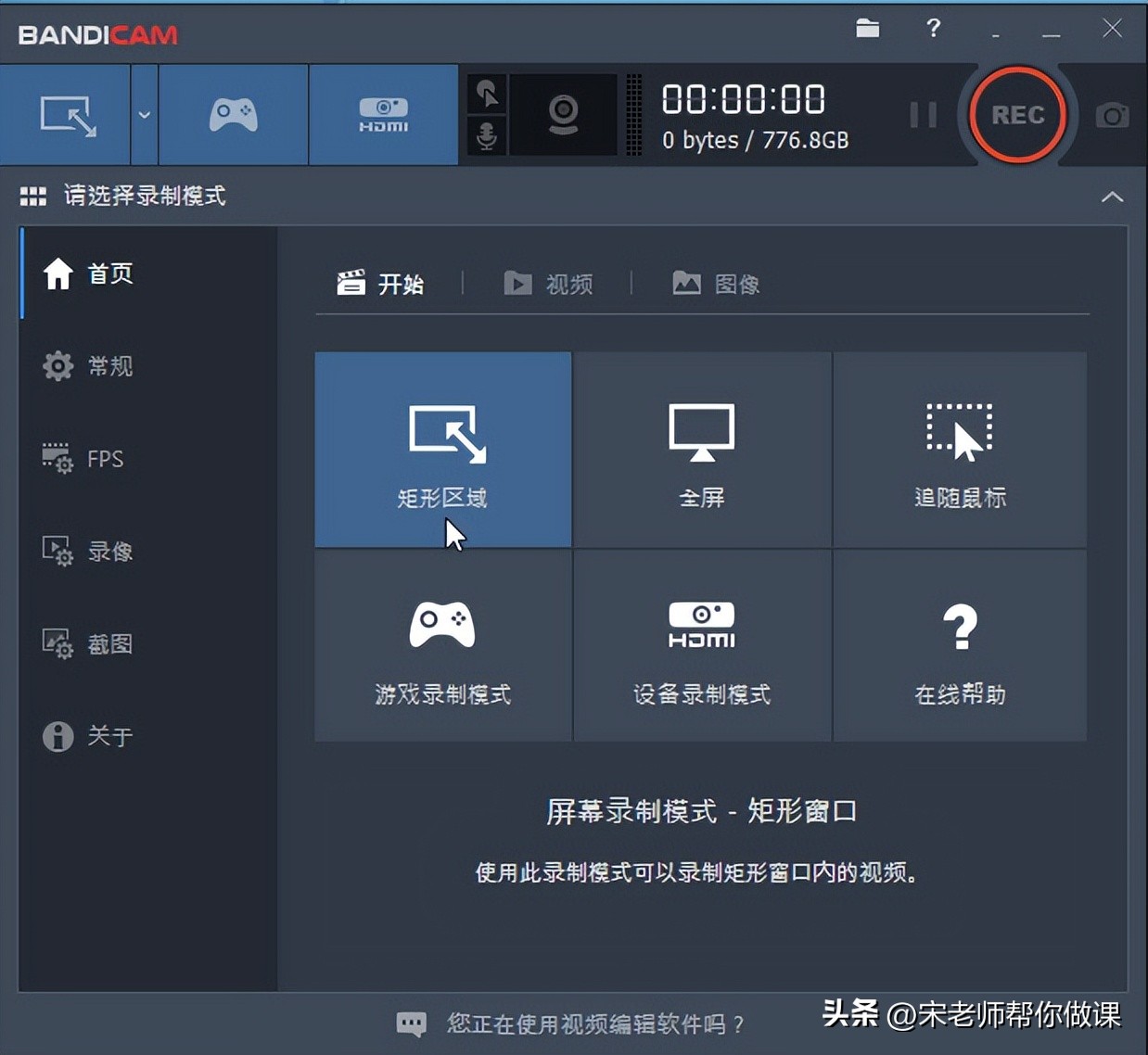This screenshot has height=1055, width=1148.
Task: Select HDMI device recording mode in top toolbar
Action: (x=384, y=115)
